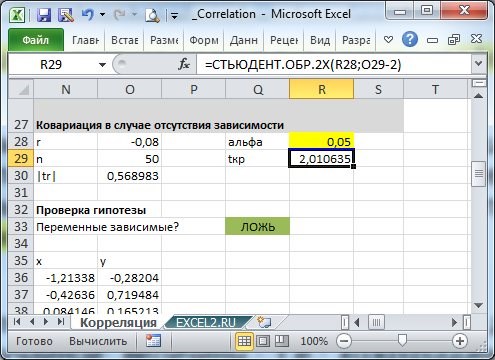The image size is (495, 360).
Task: Select column O header
Action: pos(130,89)
